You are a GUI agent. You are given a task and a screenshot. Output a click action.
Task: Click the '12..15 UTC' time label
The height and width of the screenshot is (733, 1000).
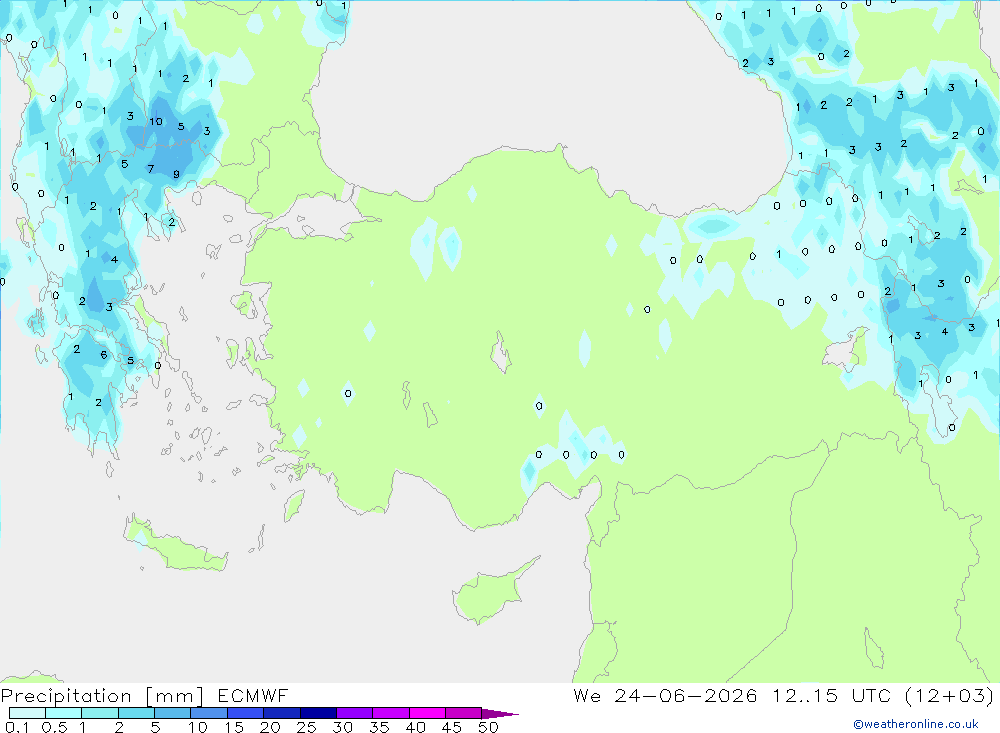click(x=831, y=695)
